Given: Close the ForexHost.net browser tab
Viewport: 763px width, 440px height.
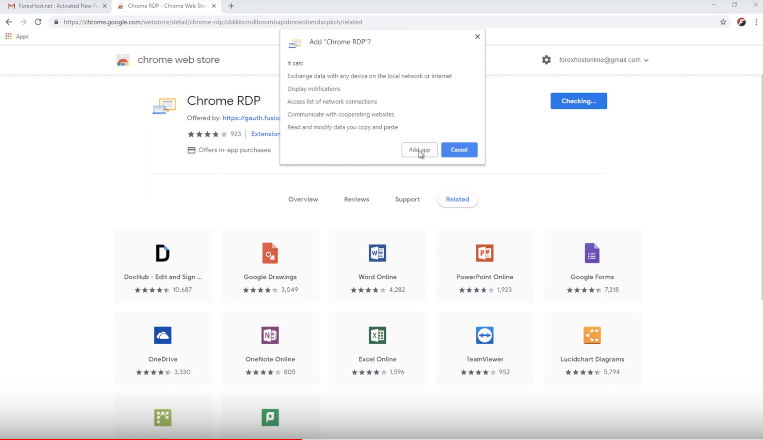Looking at the screenshot, I should [x=105, y=6].
